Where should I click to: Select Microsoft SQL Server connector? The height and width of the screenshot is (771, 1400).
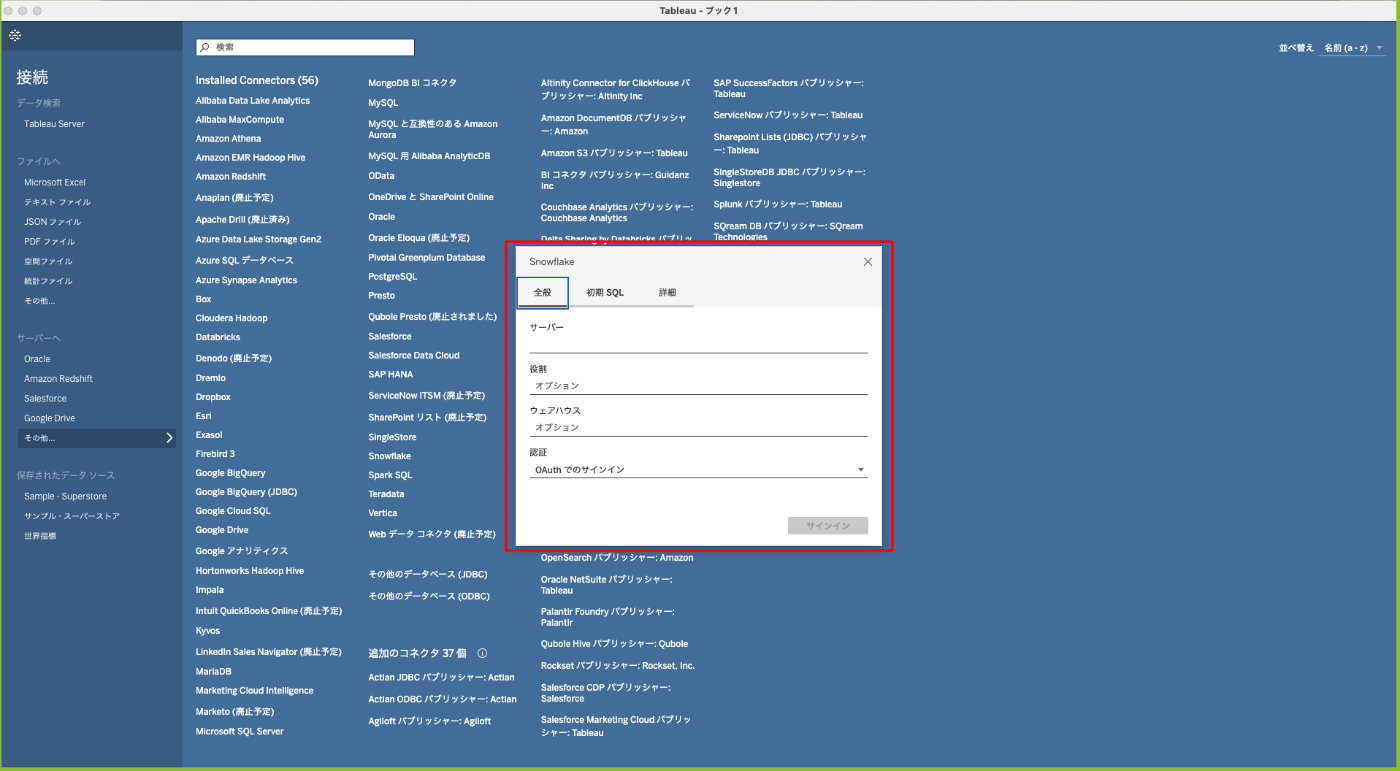240,732
